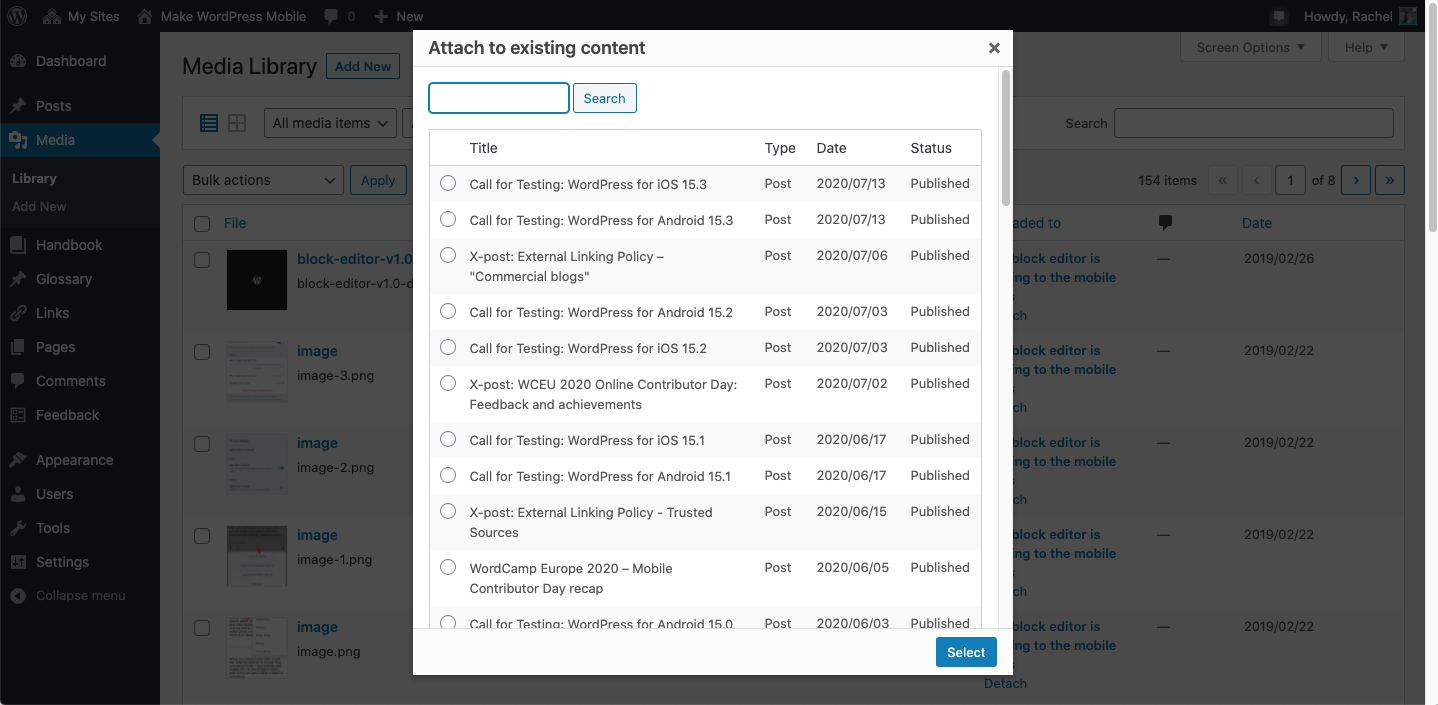Open the WordPress logo menu in the admin bar

(17, 16)
